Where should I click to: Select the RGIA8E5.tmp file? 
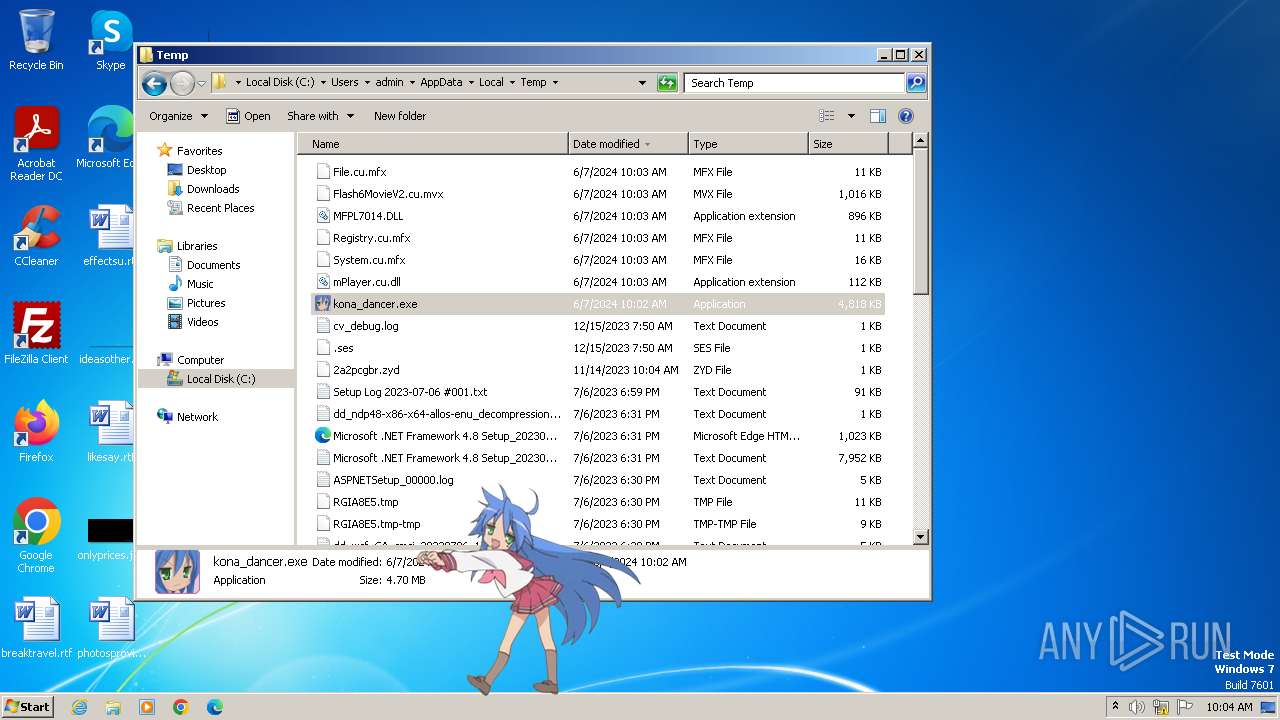598,502
